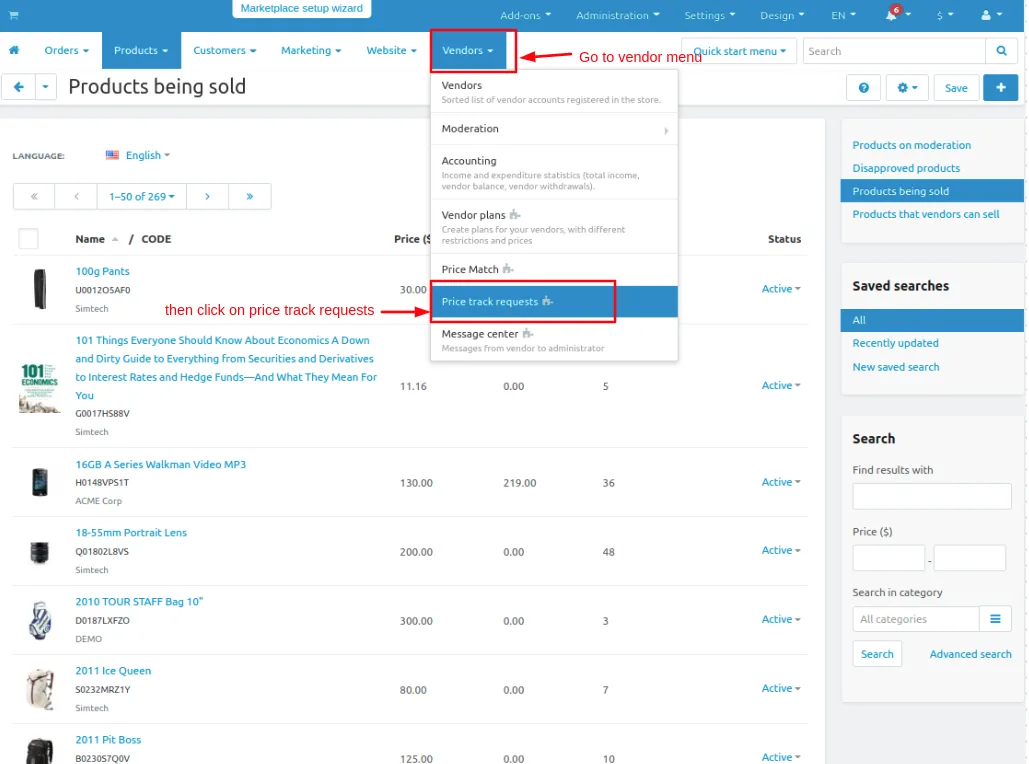
Task: Open Marketplace setup wizard
Action: (301, 9)
